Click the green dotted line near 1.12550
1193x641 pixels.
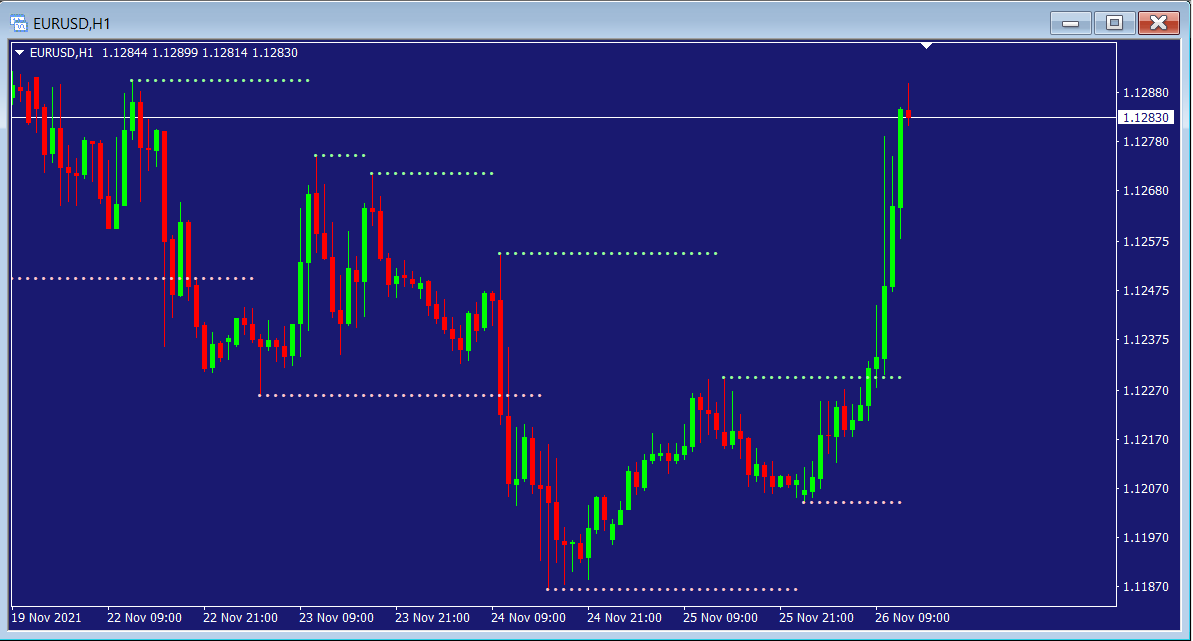(608, 254)
